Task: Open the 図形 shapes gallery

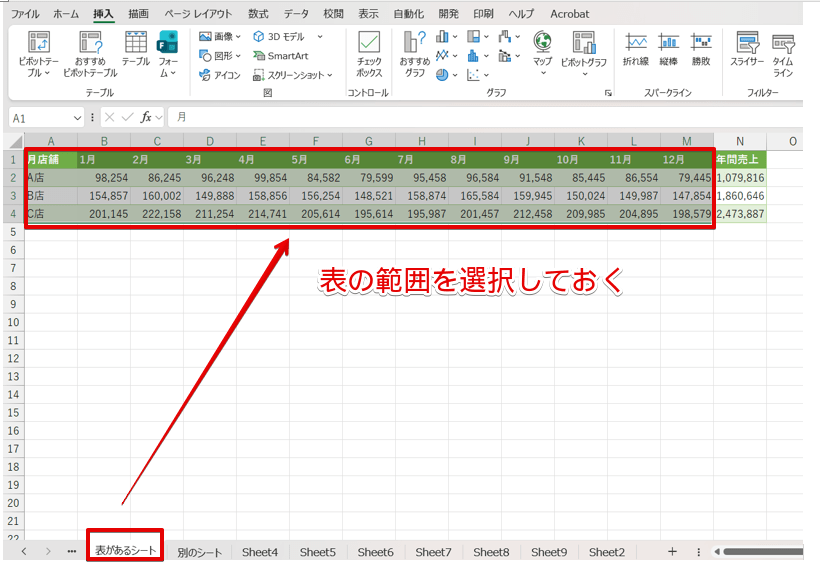Action: [220, 55]
